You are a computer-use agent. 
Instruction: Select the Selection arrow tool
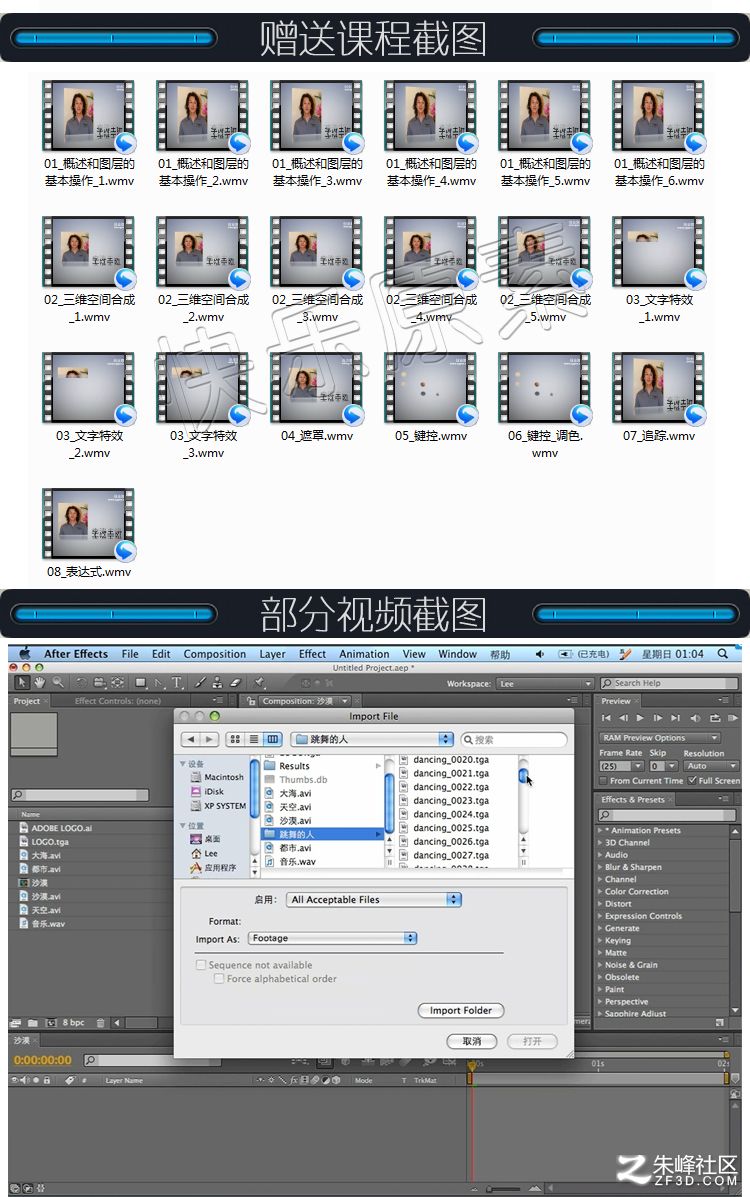[x=22, y=682]
